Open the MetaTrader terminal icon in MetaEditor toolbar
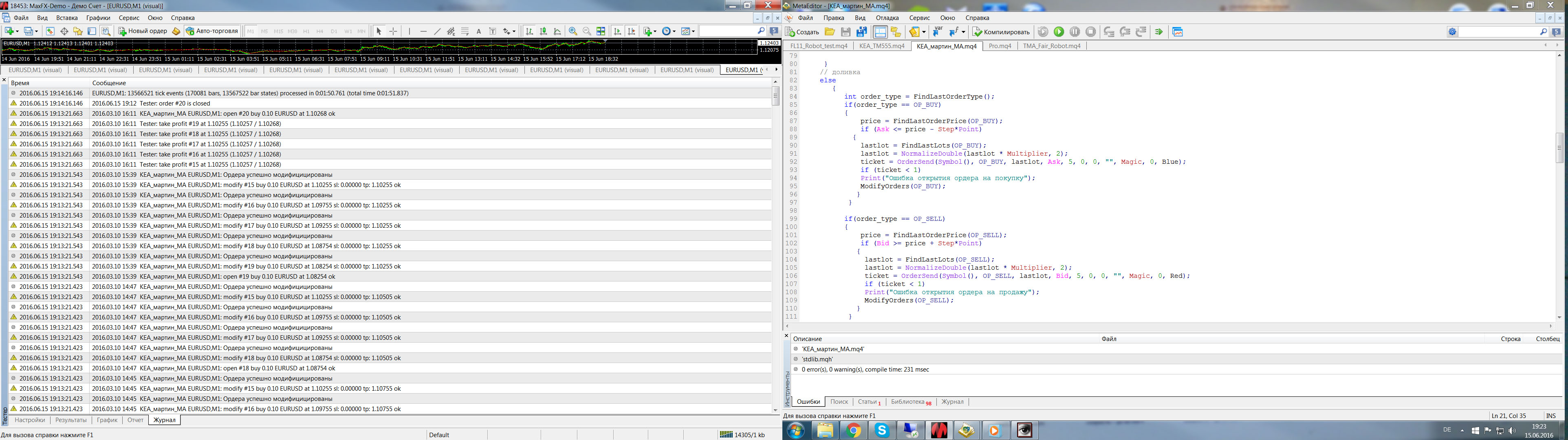The width and height of the screenshot is (1568, 440). 1177,32
